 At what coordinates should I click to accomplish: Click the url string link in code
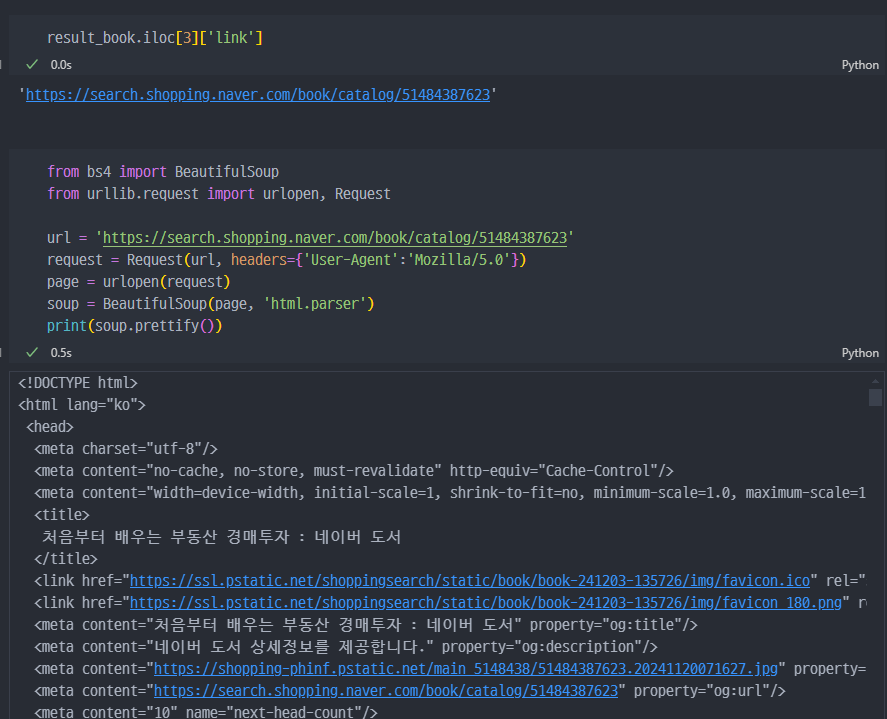pyautogui.click(x=335, y=238)
